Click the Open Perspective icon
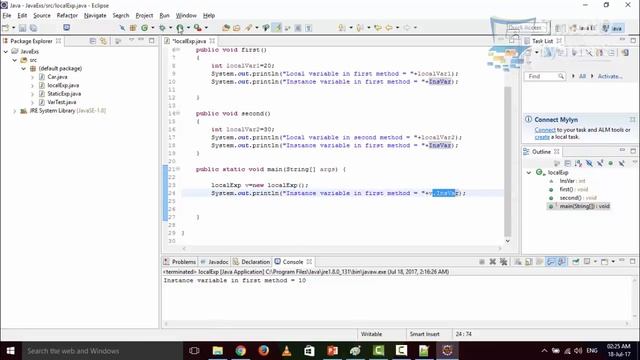The width and height of the screenshot is (640, 360). tap(560, 28)
